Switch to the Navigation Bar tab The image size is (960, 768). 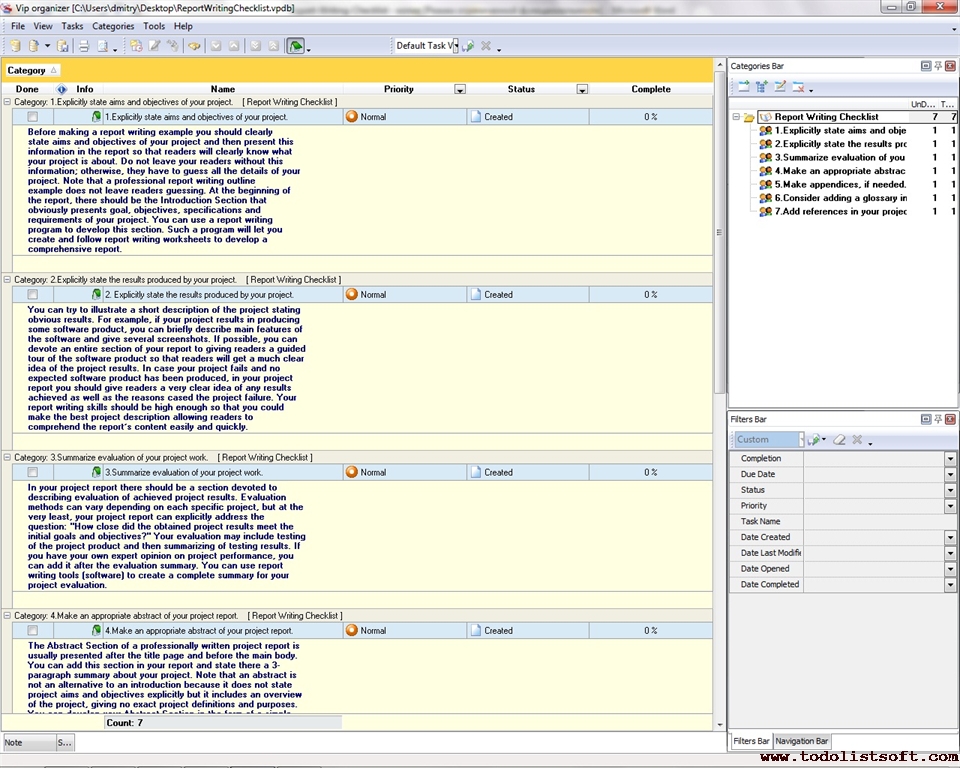[802, 741]
